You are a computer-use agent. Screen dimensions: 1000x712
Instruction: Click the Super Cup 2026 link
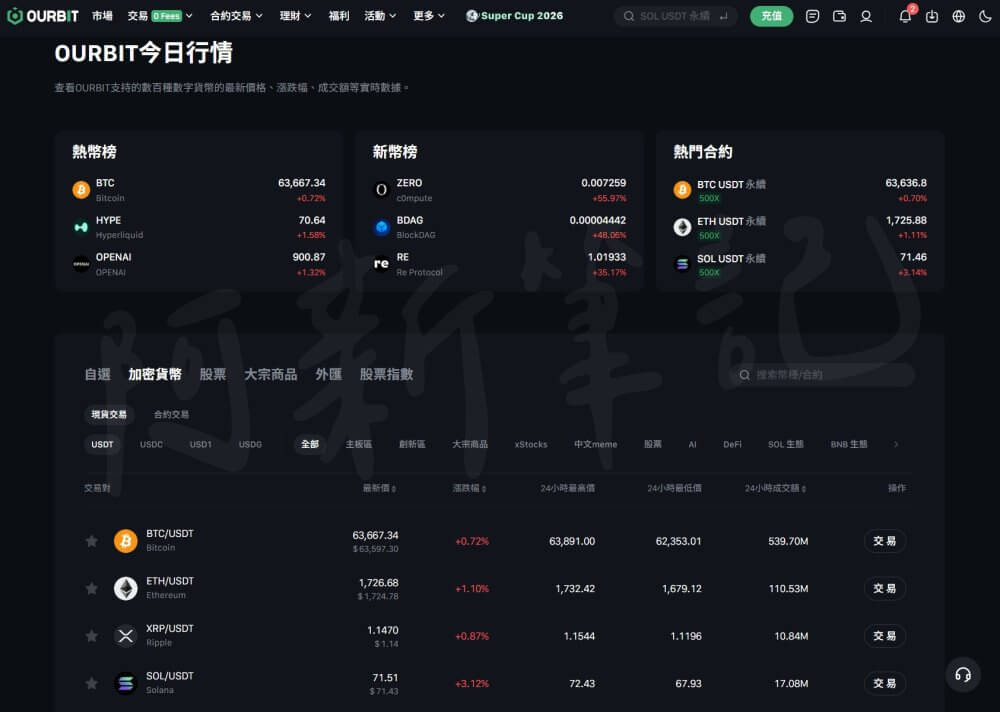[x=514, y=16]
